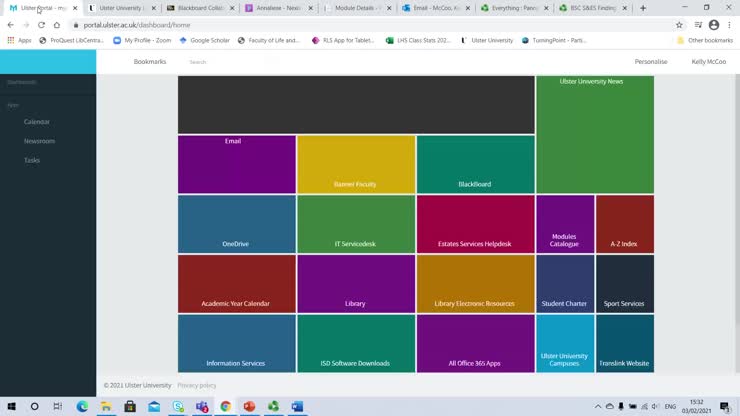Open the Email tile
This screenshot has height=416, width=740.
coord(237,164)
